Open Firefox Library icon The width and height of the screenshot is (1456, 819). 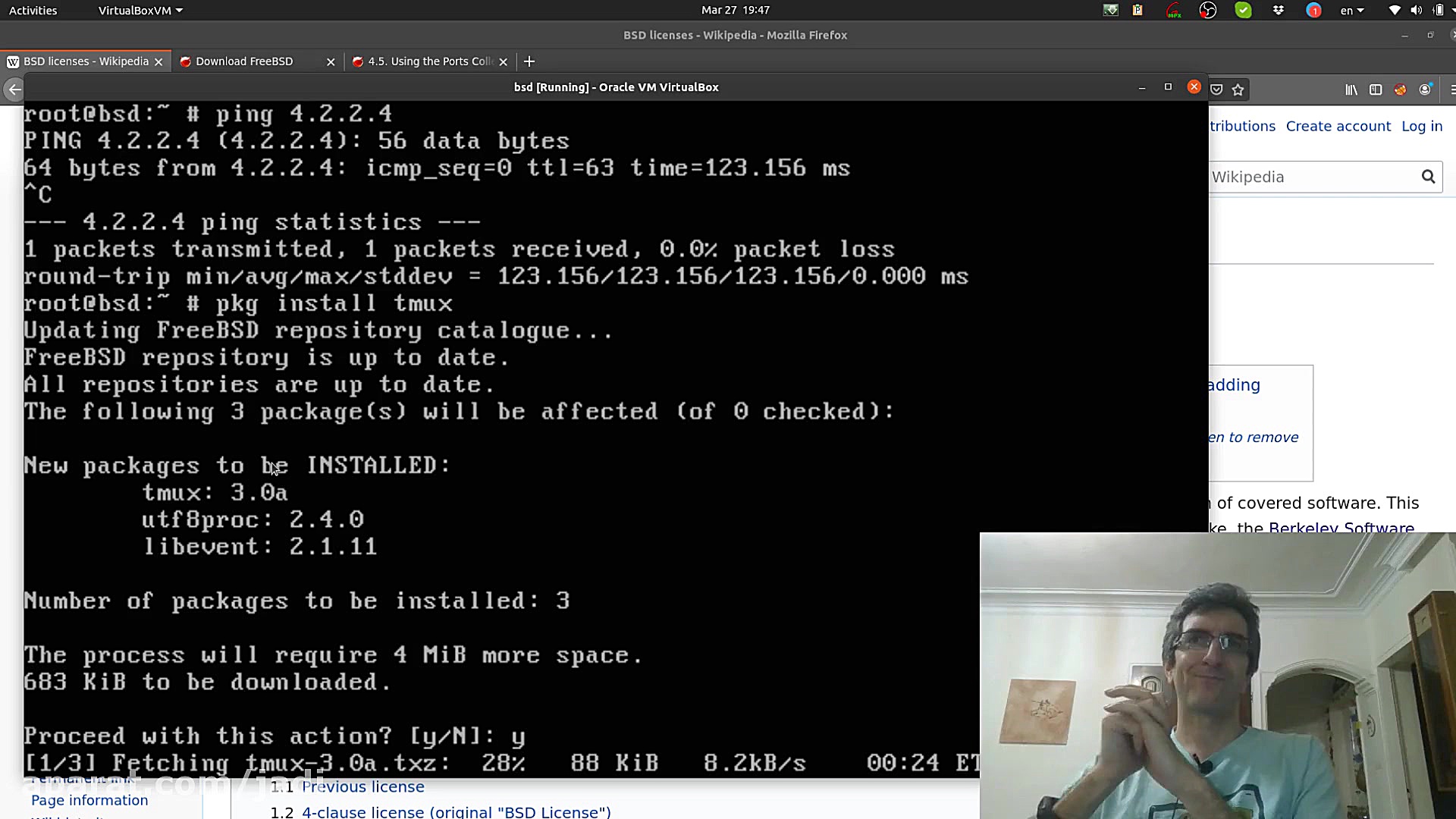tap(1351, 89)
